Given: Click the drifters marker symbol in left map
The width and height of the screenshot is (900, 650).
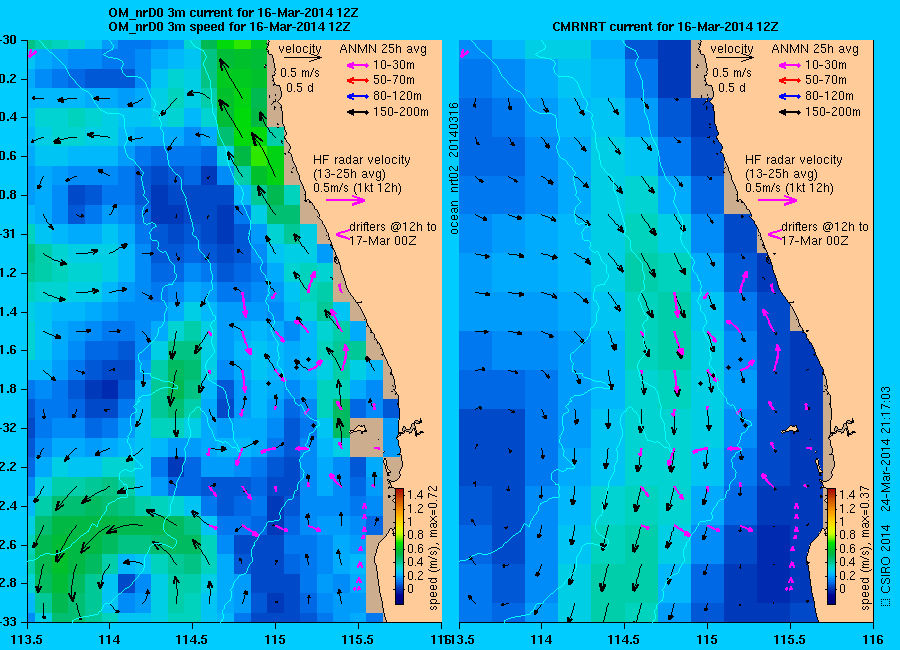Looking at the screenshot, I should [343, 234].
